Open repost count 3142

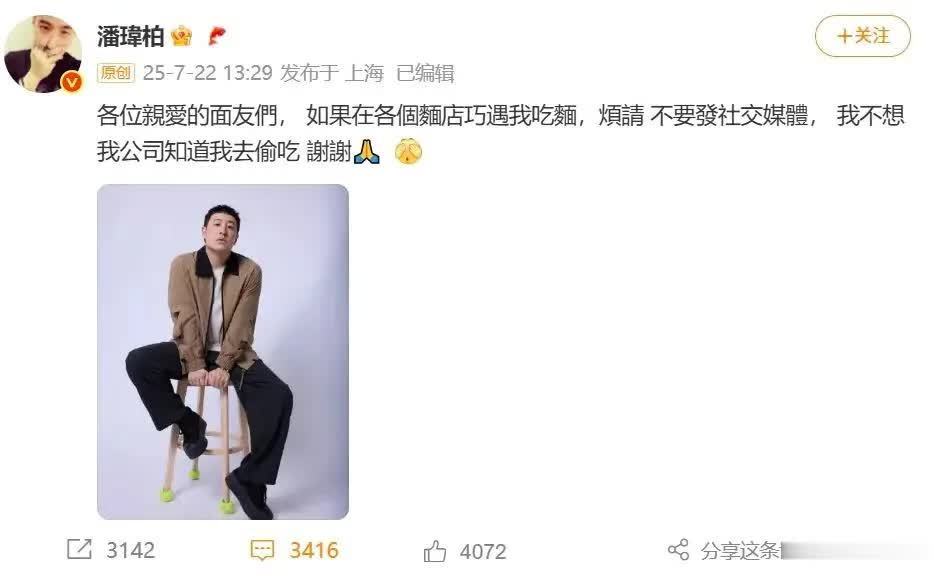[x=130, y=550]
